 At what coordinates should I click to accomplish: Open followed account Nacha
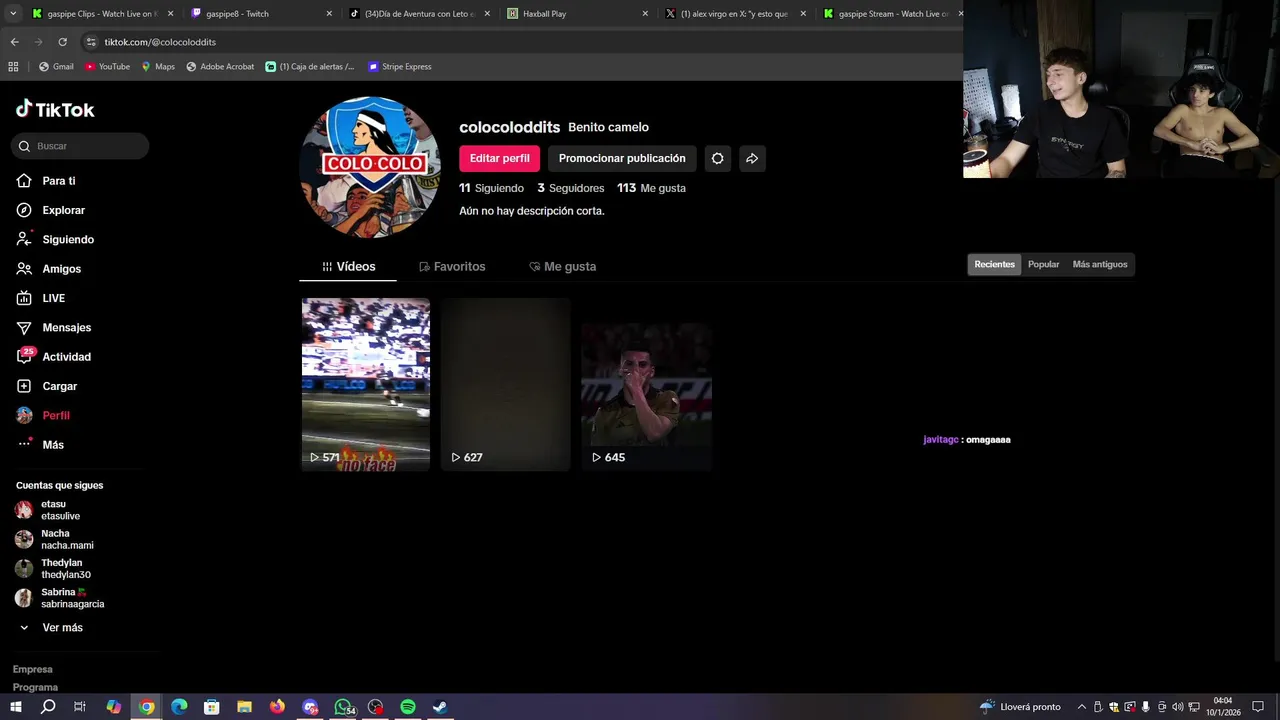pyautogui.click(x=60, y=539)
